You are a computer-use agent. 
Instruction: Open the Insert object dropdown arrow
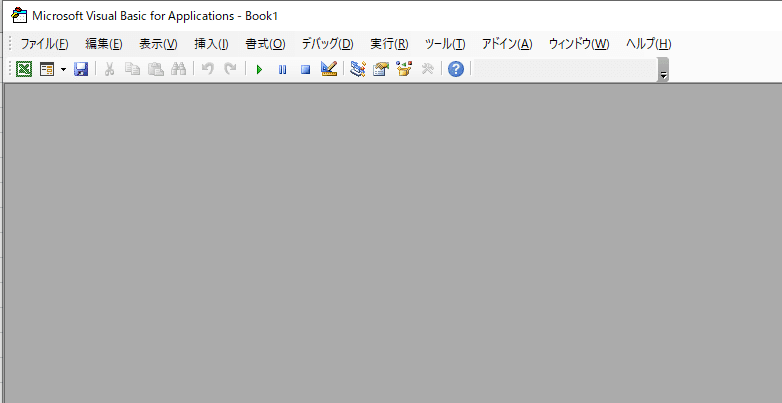(x=63, y=69)
